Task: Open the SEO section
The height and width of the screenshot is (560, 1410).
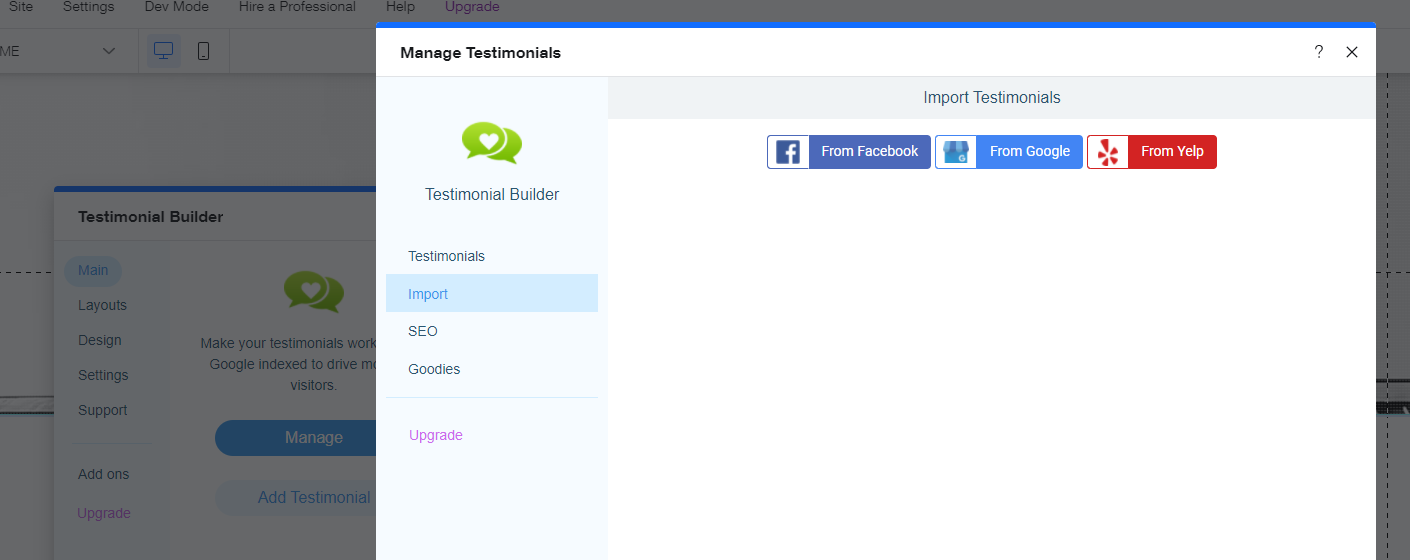Action: (x=492, y=331)
